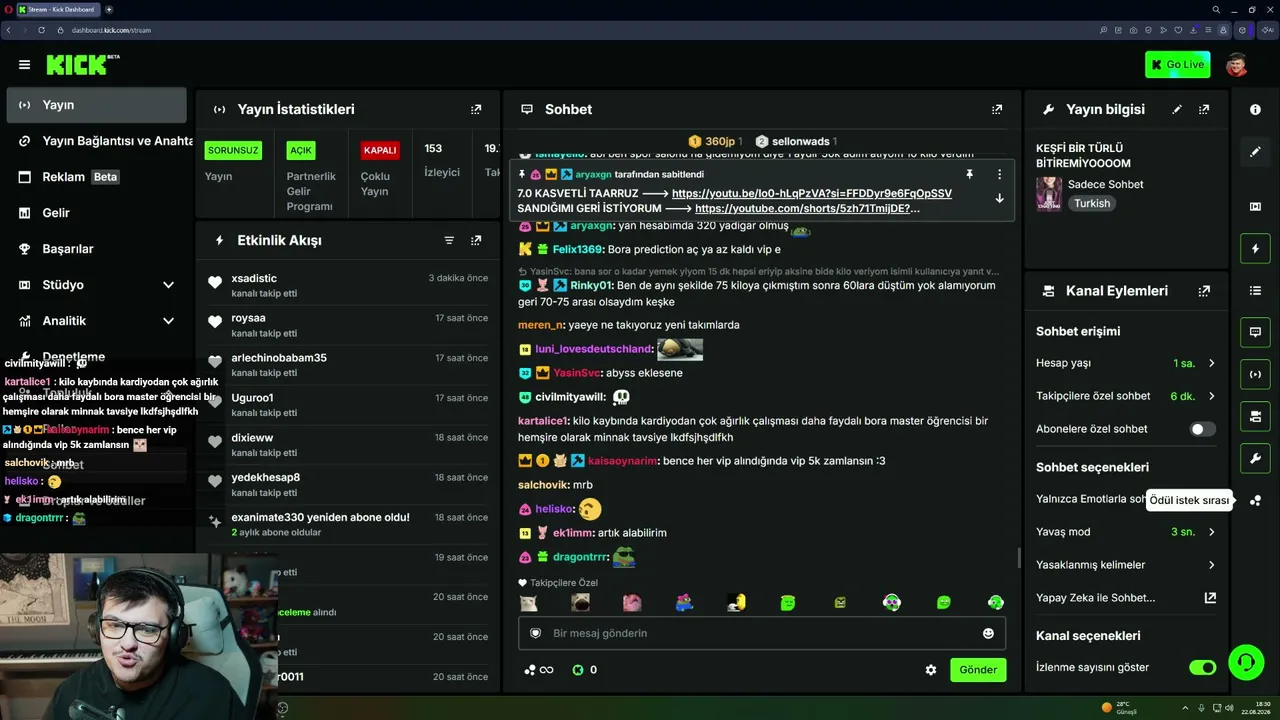The width and height of the screenshot is (1280, 720).
Task: Open the emoji picker in chat
Action: point(988,633)
